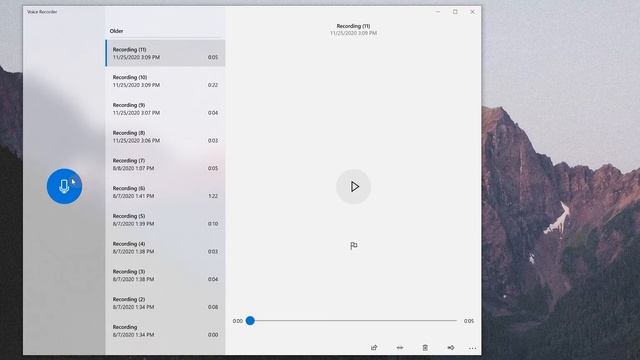Click the 0:05 end time label

coord(469,321)
